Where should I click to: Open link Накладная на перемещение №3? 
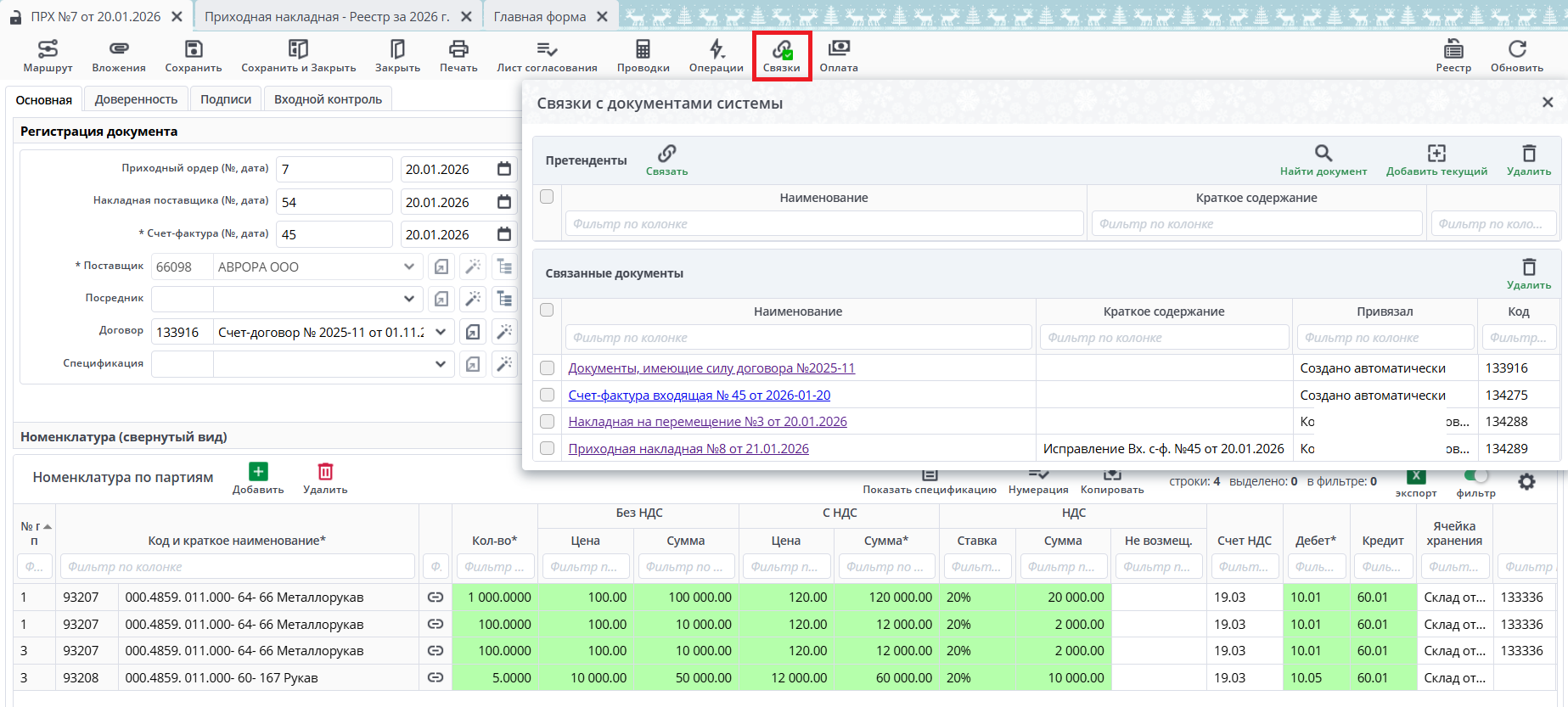click(x=707, y=422)
